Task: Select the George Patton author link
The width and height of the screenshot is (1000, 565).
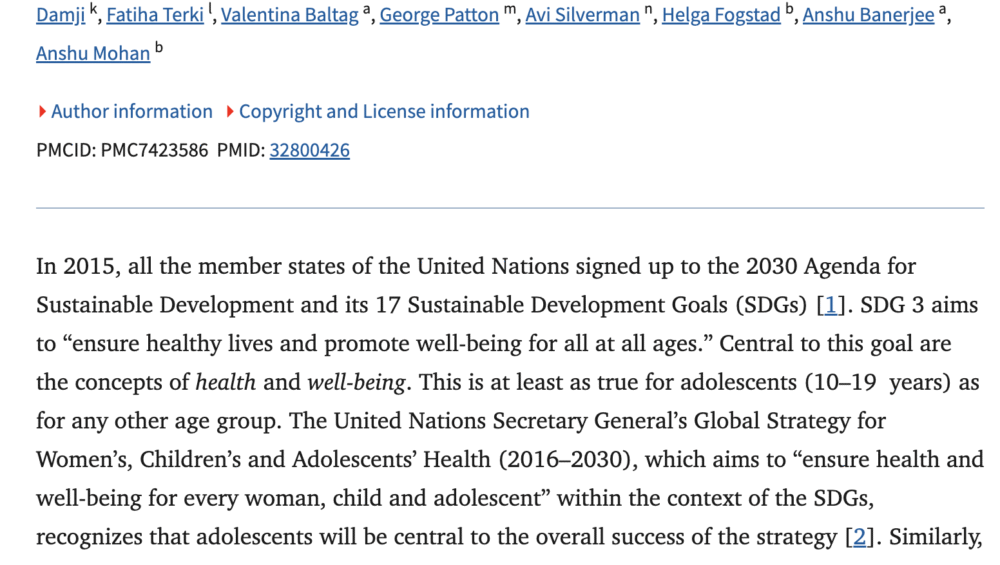Action: 439,16
